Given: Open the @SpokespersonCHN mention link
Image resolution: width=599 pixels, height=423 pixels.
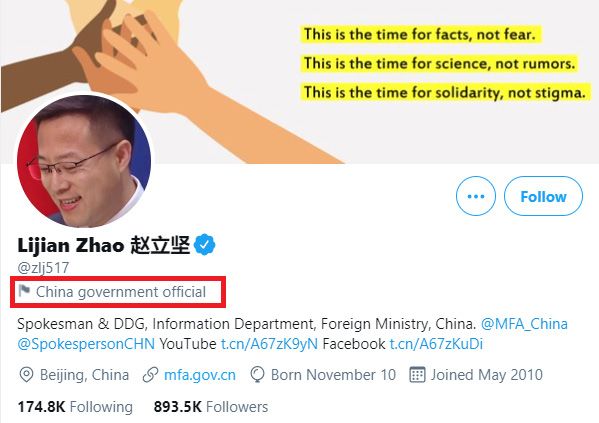Looking at the screenshot, I should point(86,344).
